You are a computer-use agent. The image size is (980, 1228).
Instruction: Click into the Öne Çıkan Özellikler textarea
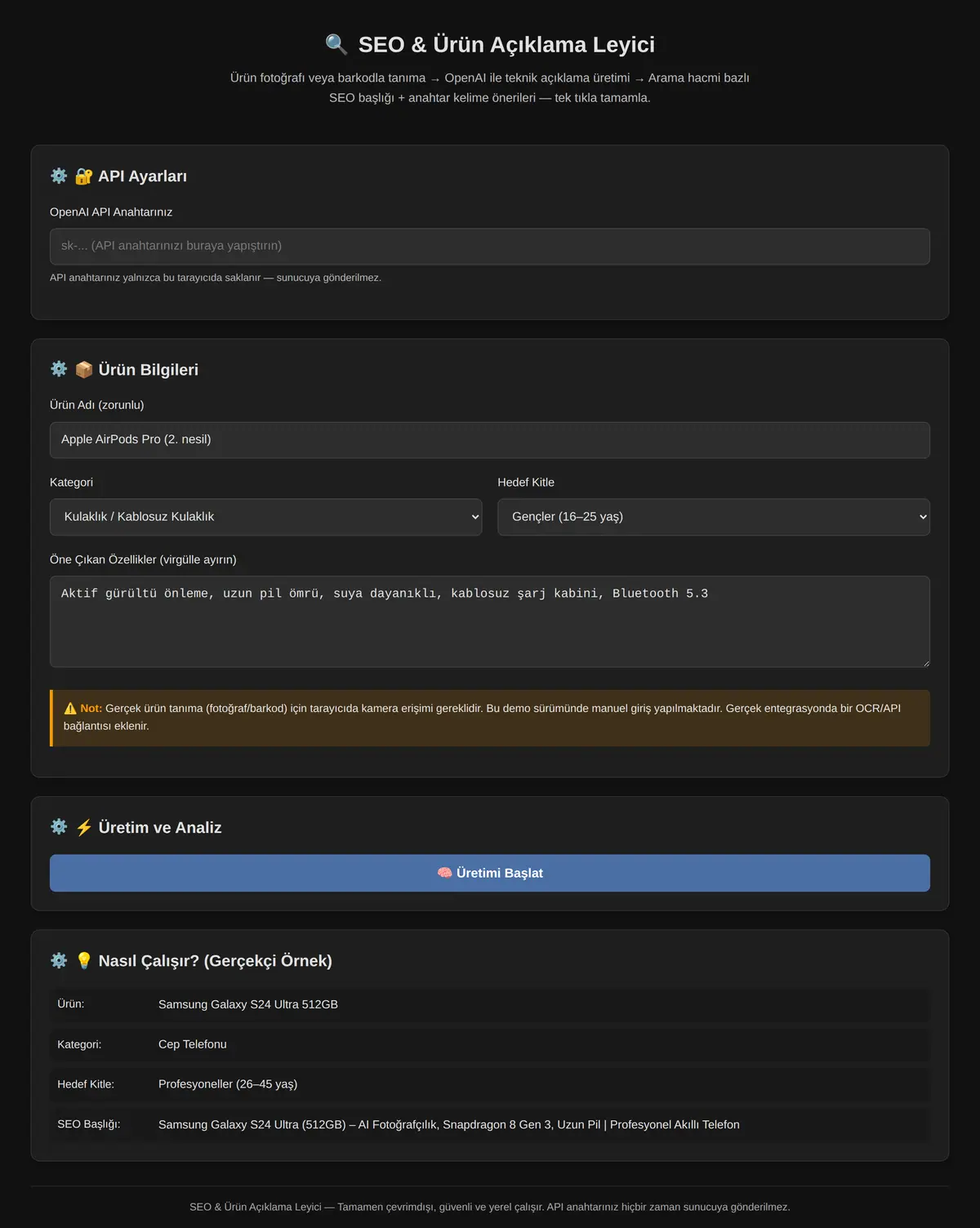point(490,622)
